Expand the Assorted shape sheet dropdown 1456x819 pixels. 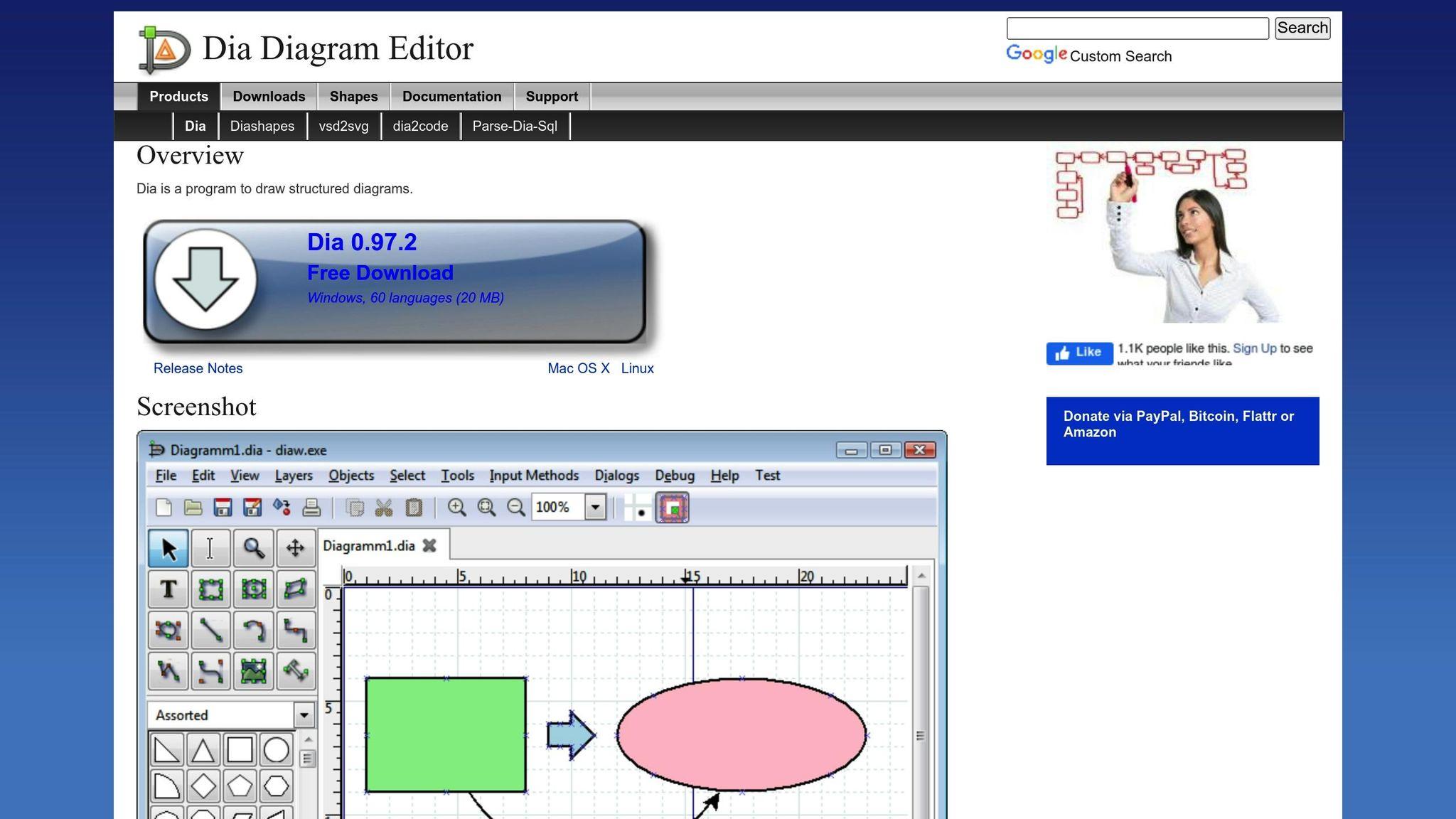point(304,715)
